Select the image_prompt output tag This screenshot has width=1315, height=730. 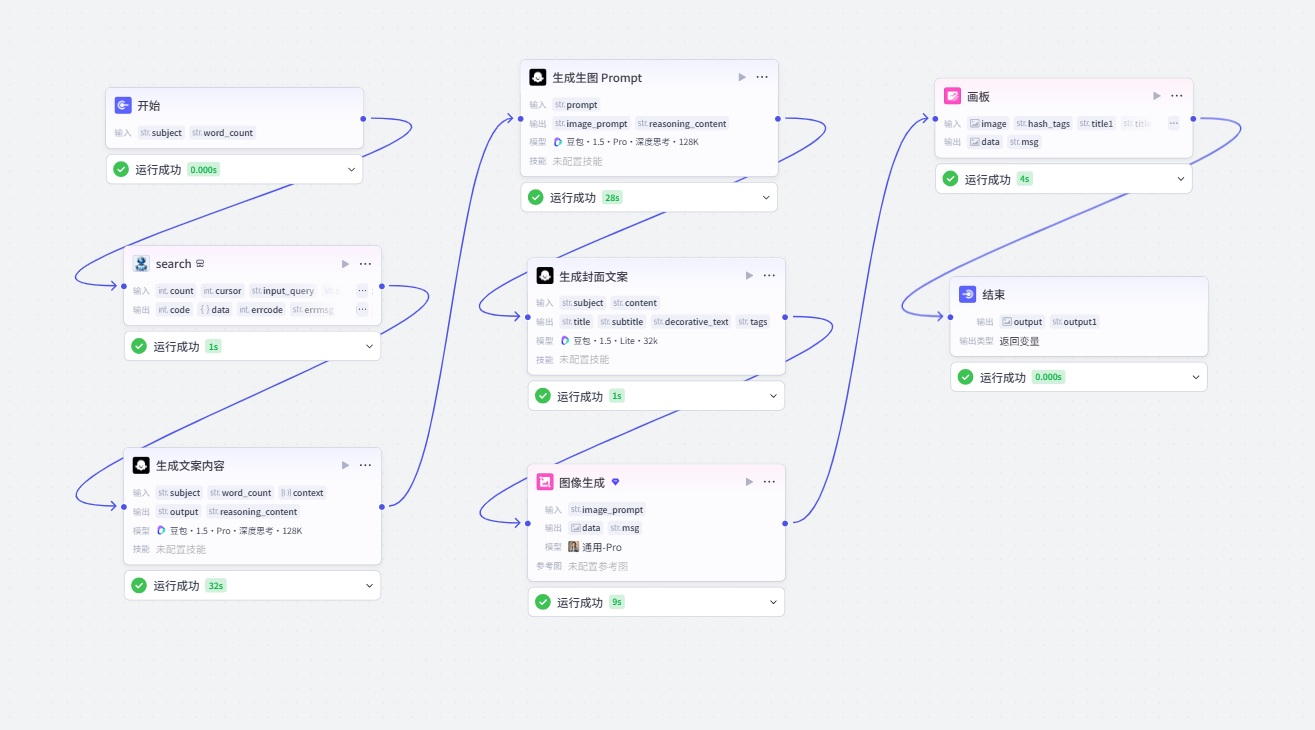coord(591,124)
